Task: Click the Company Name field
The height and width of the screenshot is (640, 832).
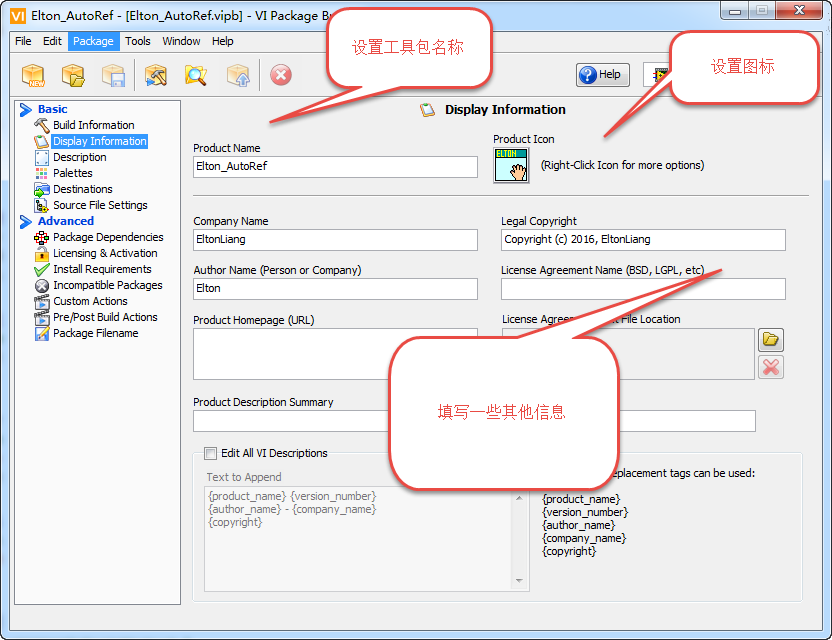Action: coord(335,240)
